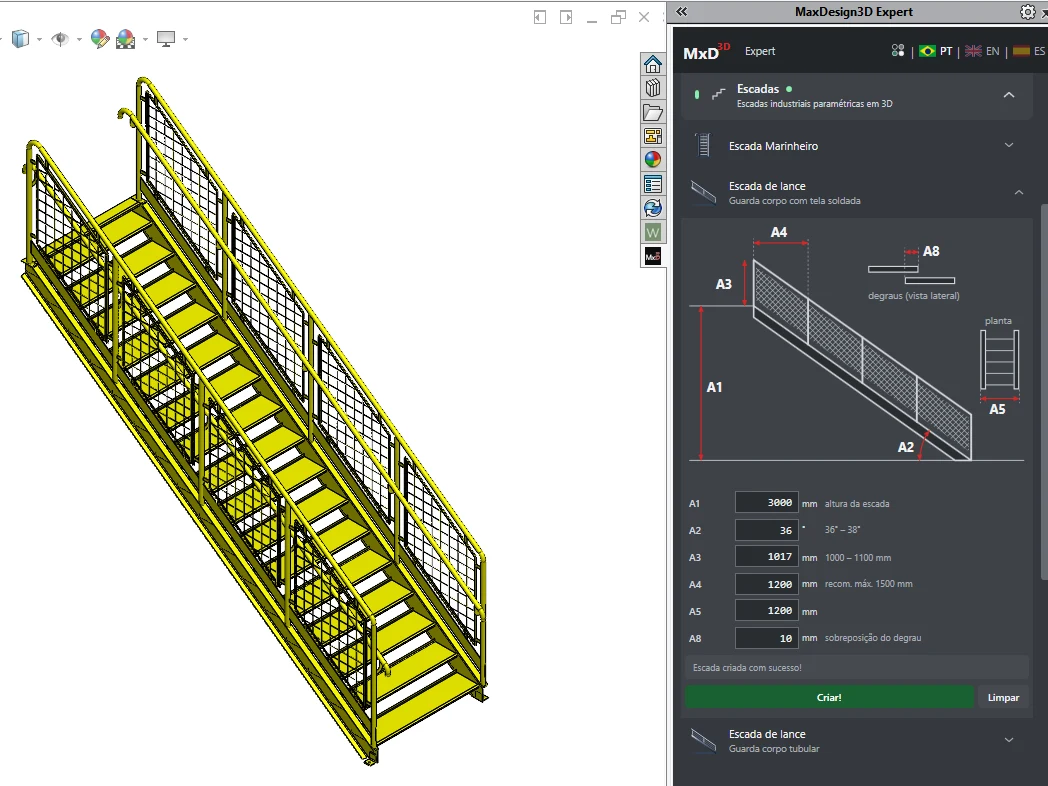Open MaxDesign3D Expert settings gear
Image resolution: width=1048 pixels, height=786 pixels.
(x=1027, y=11)
